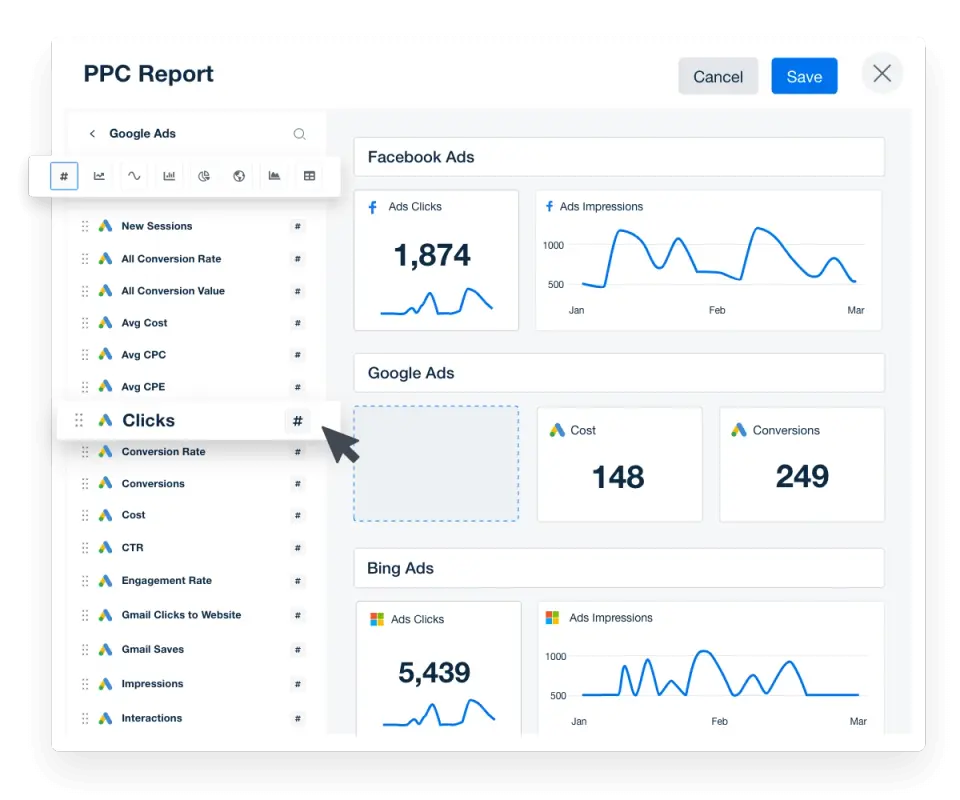Save the PPC Report

(804, 77)
